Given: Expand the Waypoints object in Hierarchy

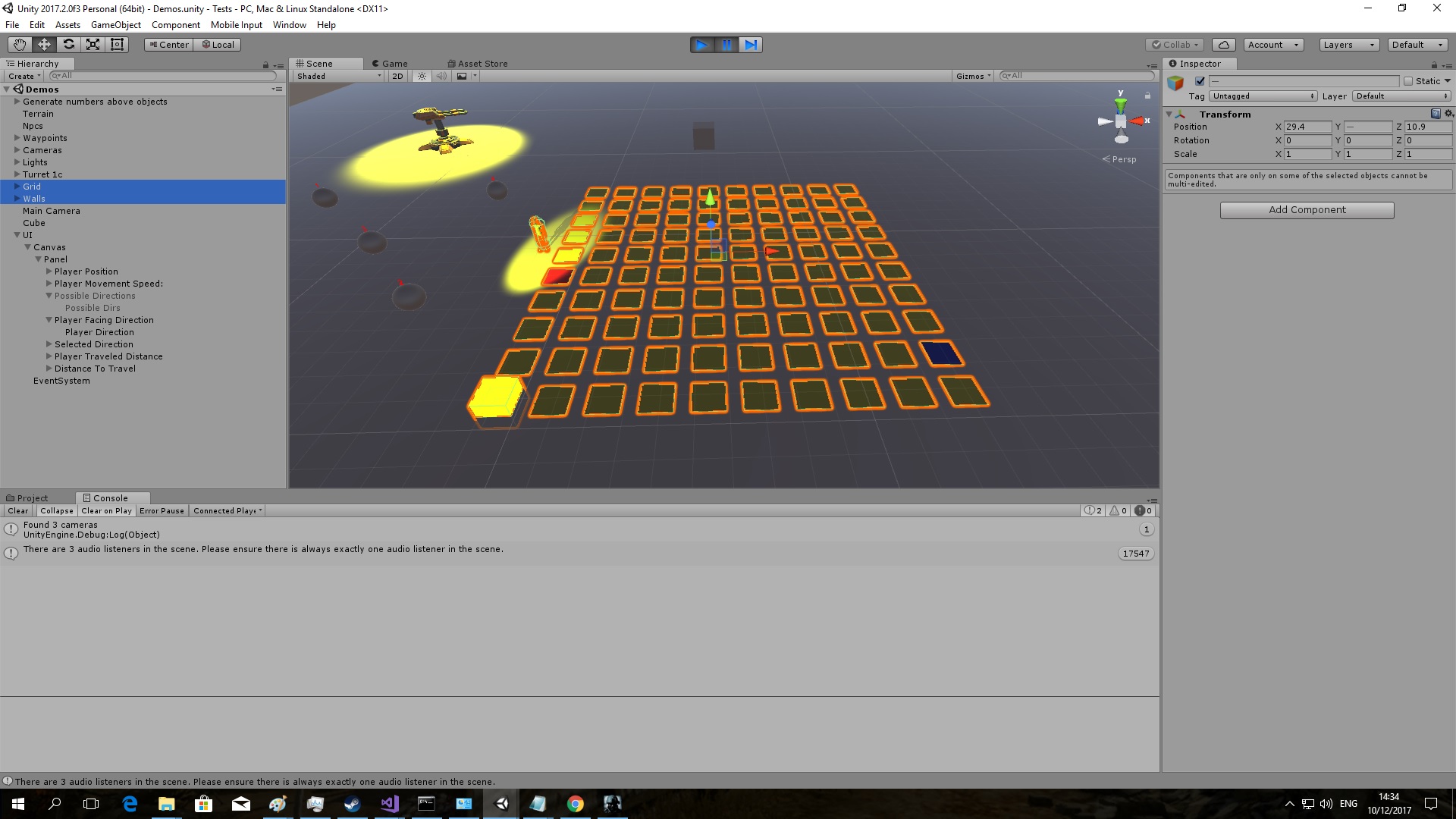Looking at the screenshot, I should (17, 138).
